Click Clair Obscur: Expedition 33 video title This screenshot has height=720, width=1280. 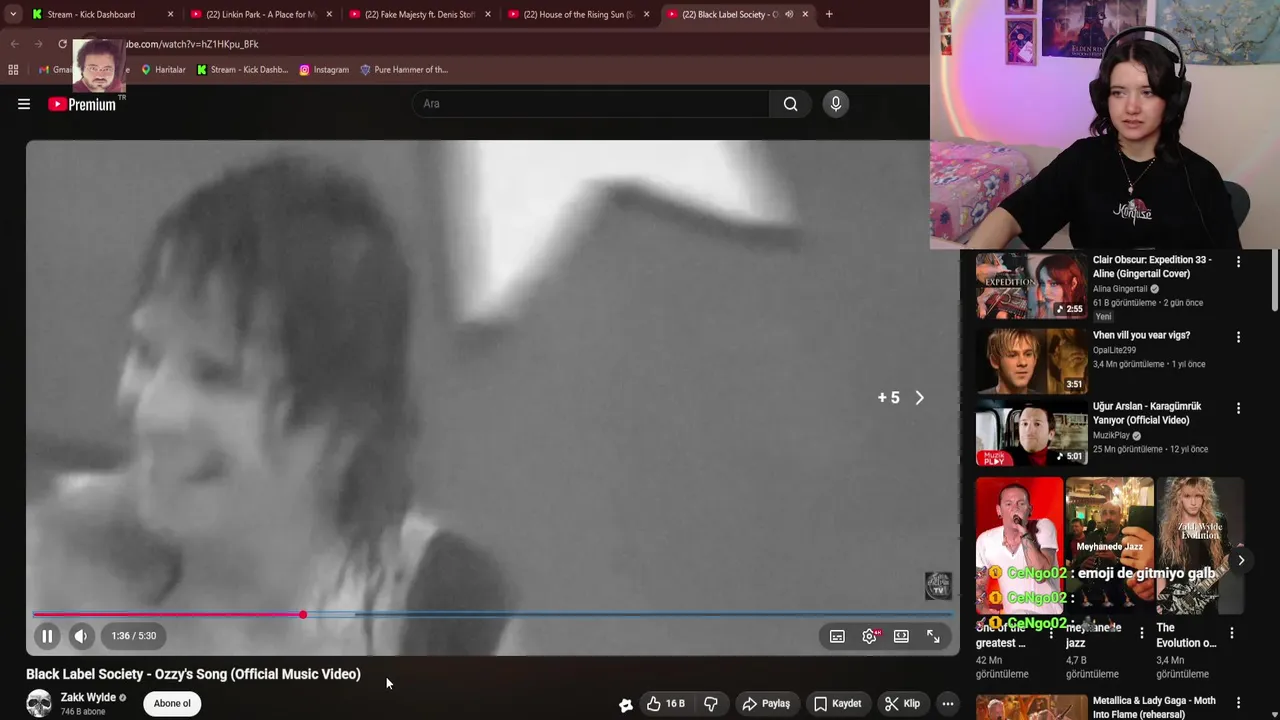tap(1152, 267)
